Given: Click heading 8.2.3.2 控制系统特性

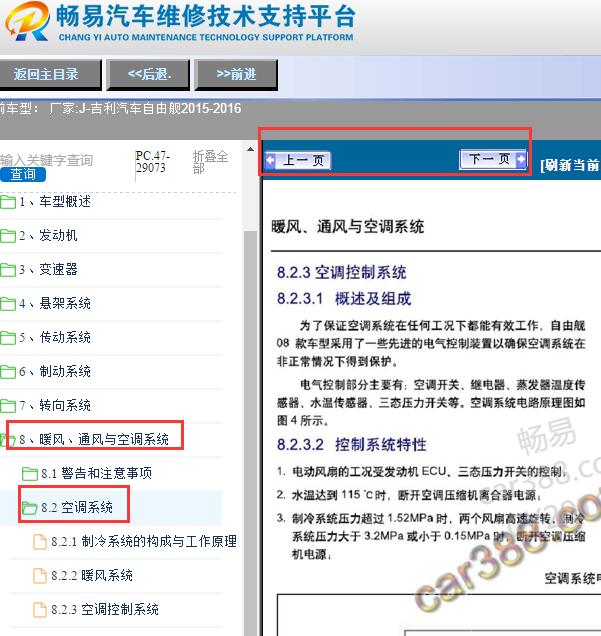Looking at the screenshot, I should click(352, 445).
